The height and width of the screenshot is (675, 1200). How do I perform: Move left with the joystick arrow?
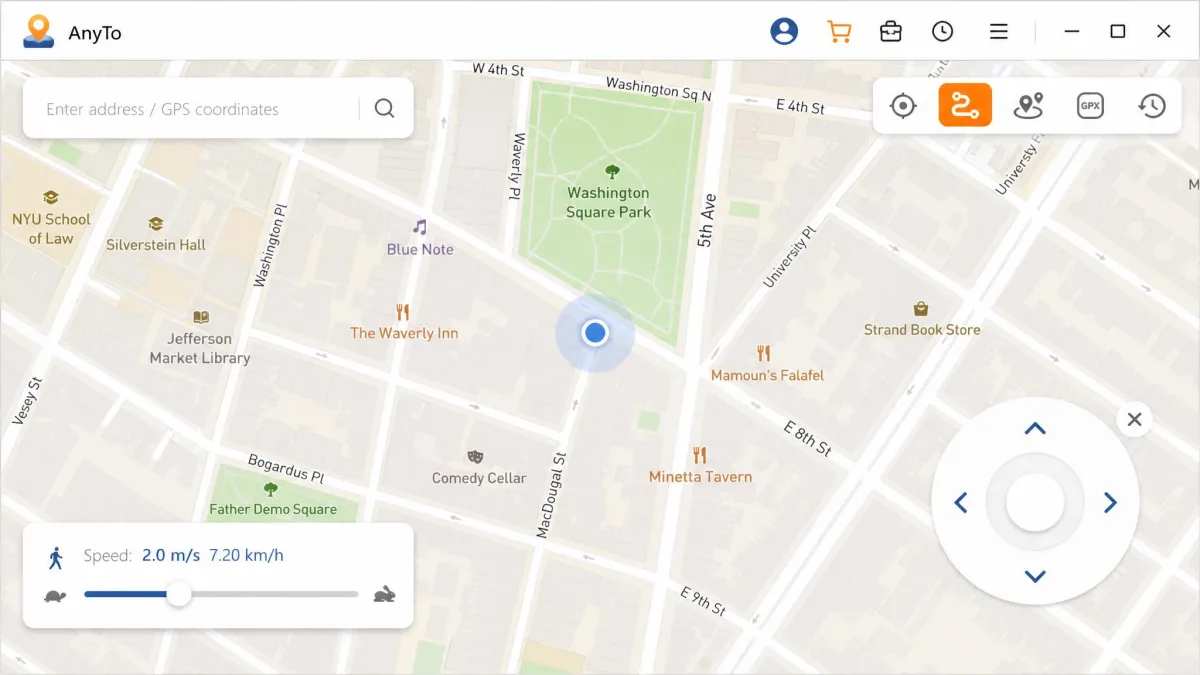point(961,502)
